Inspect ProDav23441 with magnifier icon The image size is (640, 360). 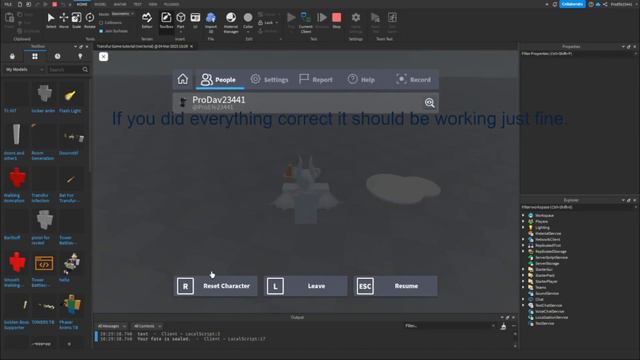click(429, 103)
